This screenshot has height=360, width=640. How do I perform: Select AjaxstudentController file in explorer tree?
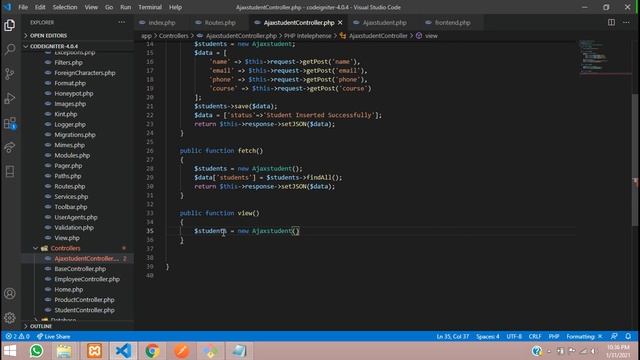(86, 258)
